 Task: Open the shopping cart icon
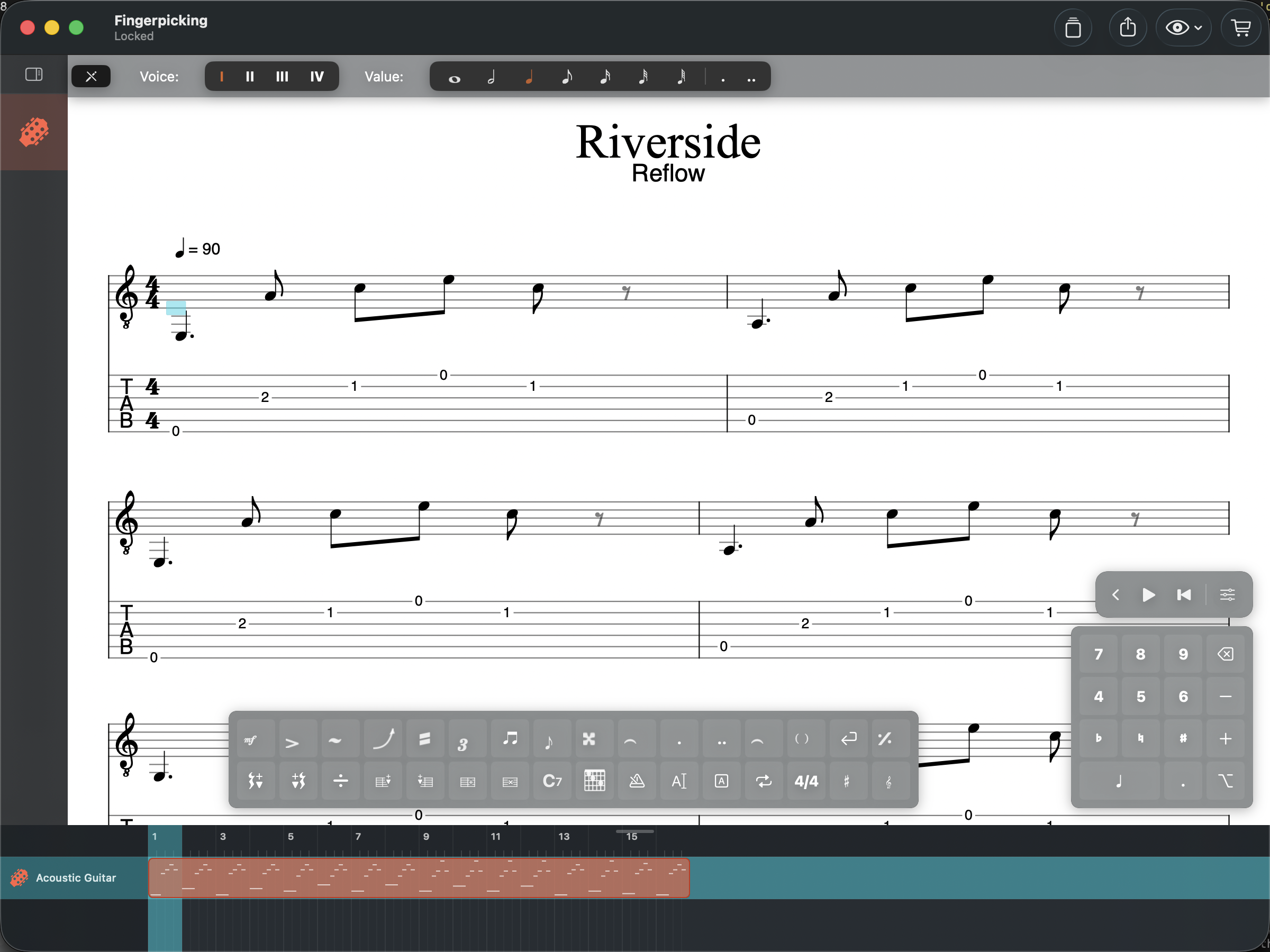pos(1240,28)
